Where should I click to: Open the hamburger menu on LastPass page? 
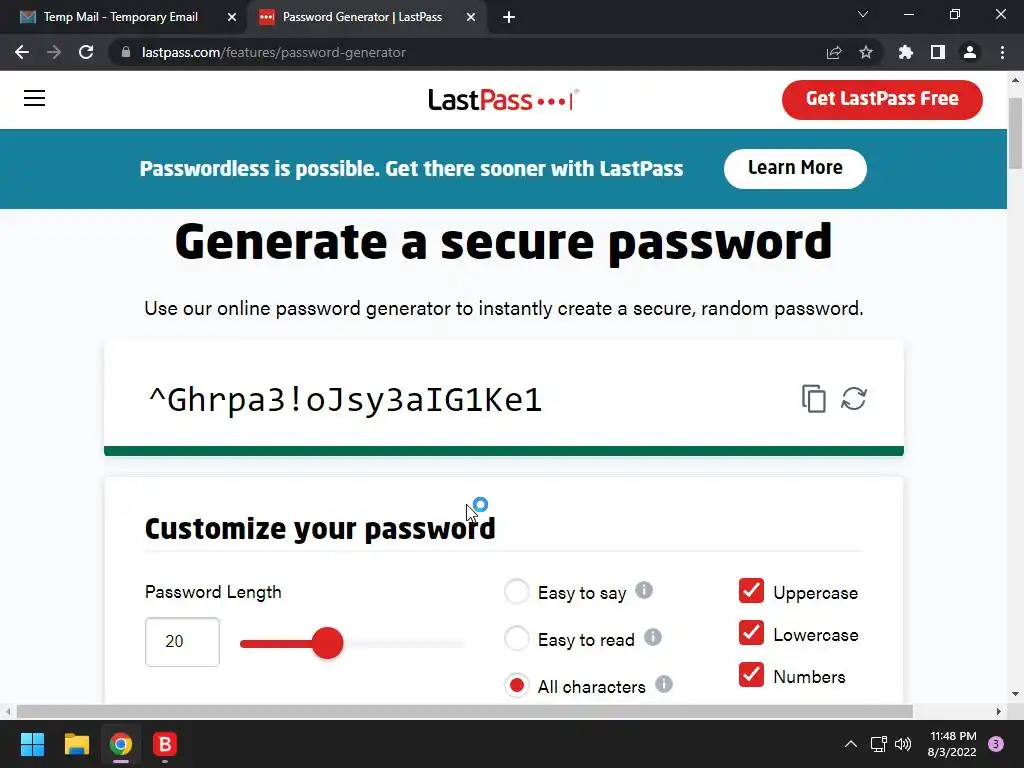point(35,98)
